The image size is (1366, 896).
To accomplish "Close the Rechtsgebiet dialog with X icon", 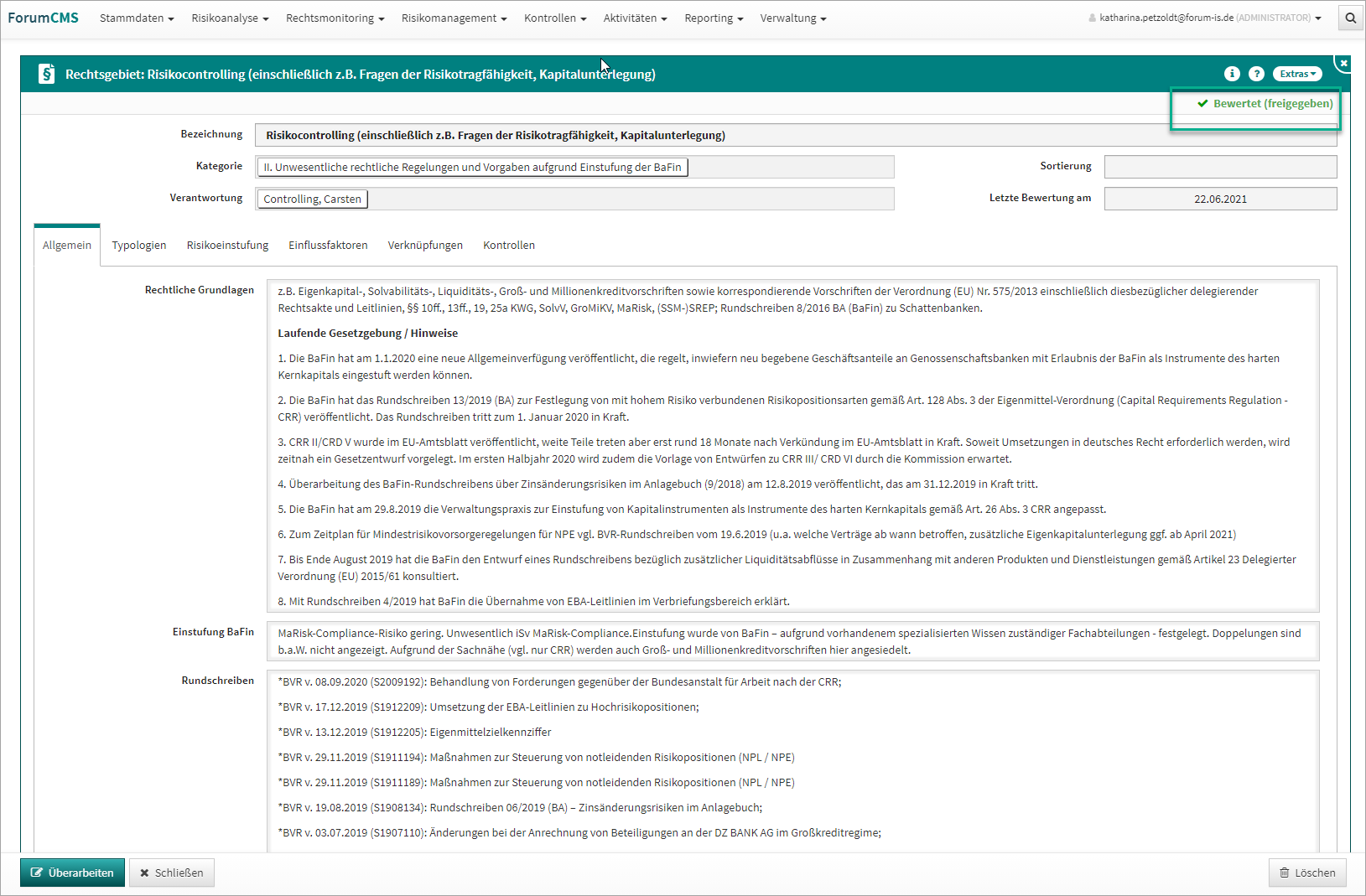I will (x=1343, y=63).
